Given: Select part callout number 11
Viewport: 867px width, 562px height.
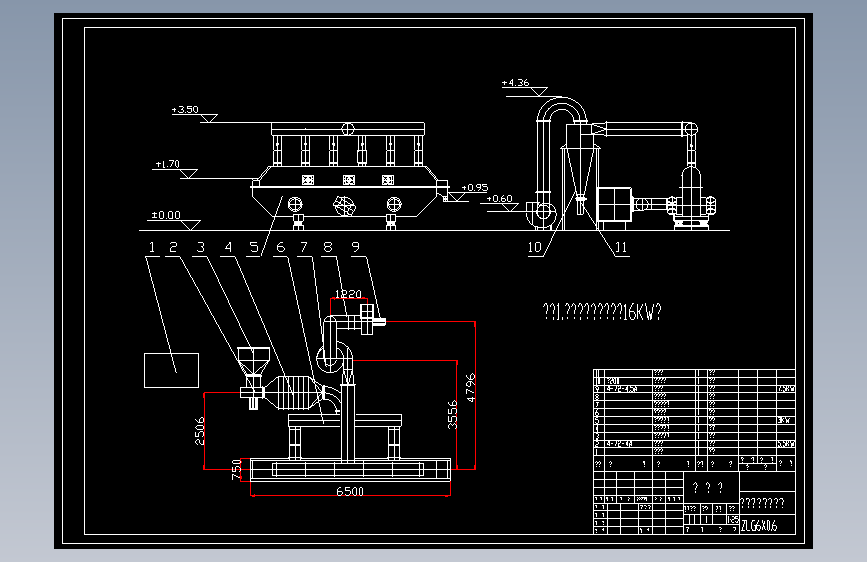Looking at the screenshot, I should (621, 247).
